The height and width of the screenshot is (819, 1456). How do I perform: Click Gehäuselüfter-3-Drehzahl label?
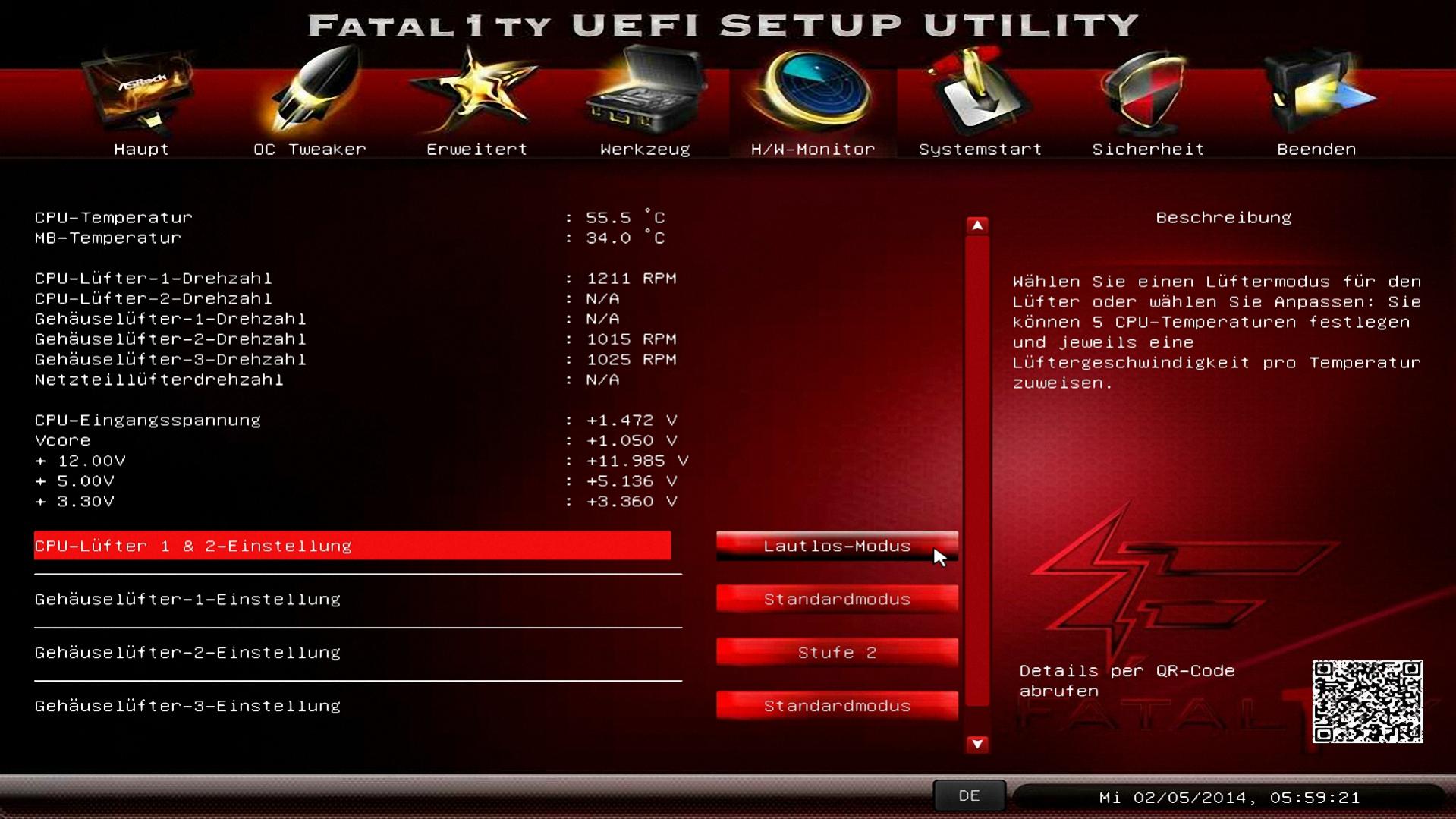pos(171,359)
